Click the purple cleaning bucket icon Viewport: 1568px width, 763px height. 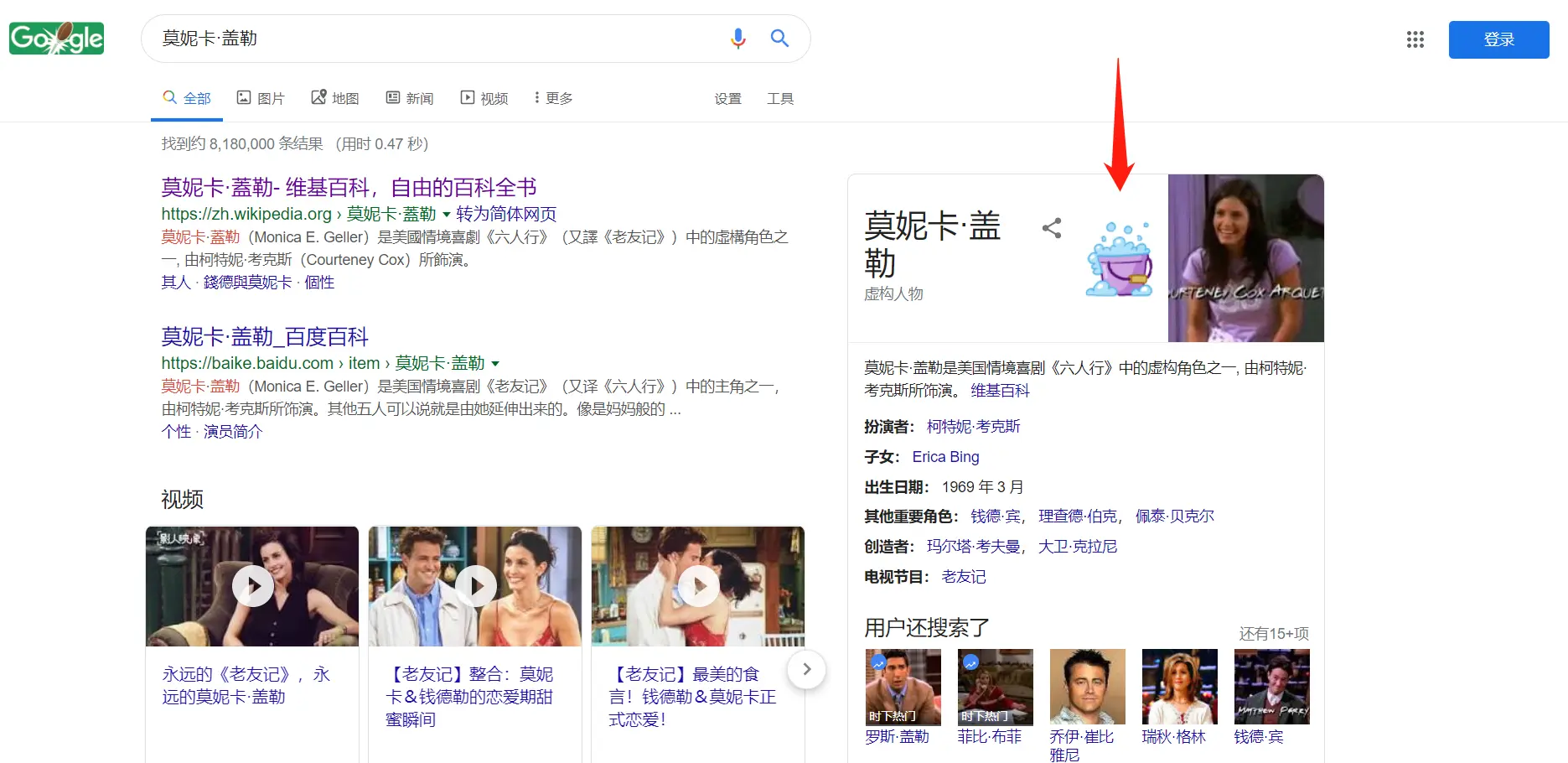point(1120,259)
